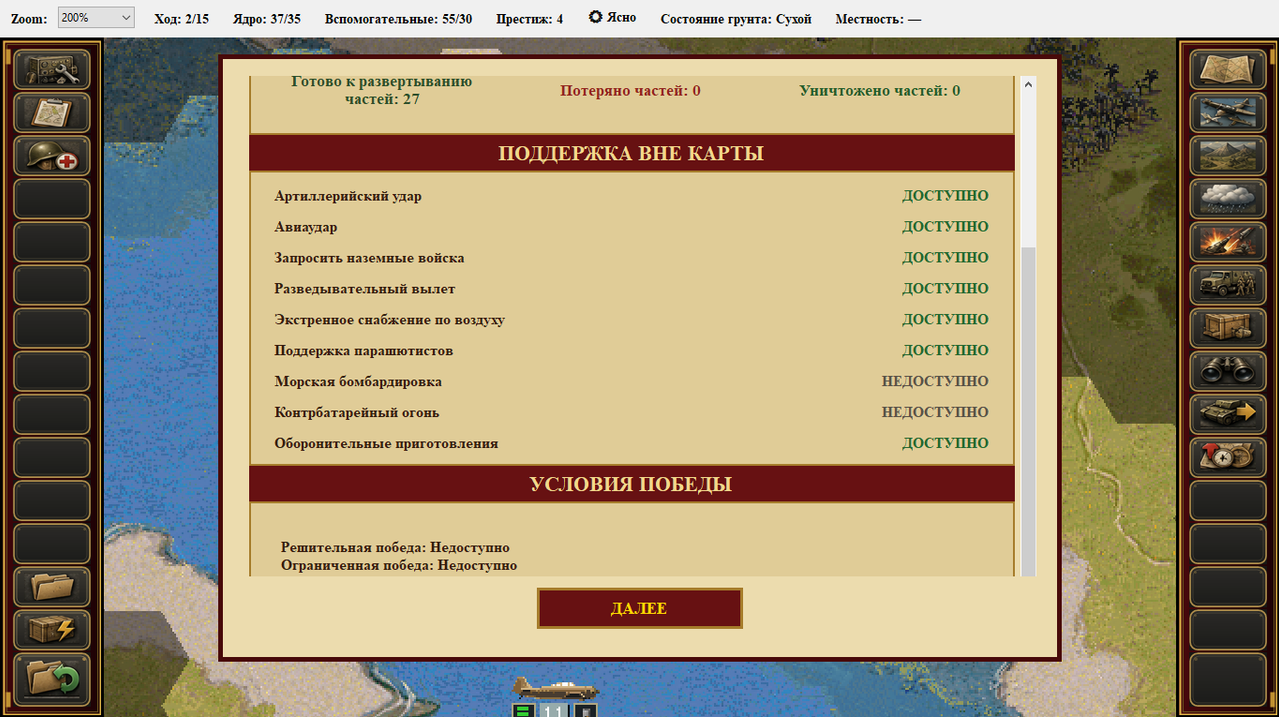The width and height of the screenshot is (1279, 717).
Task: Click the truck and soldiers icon
Action: tap(1227, 285)
